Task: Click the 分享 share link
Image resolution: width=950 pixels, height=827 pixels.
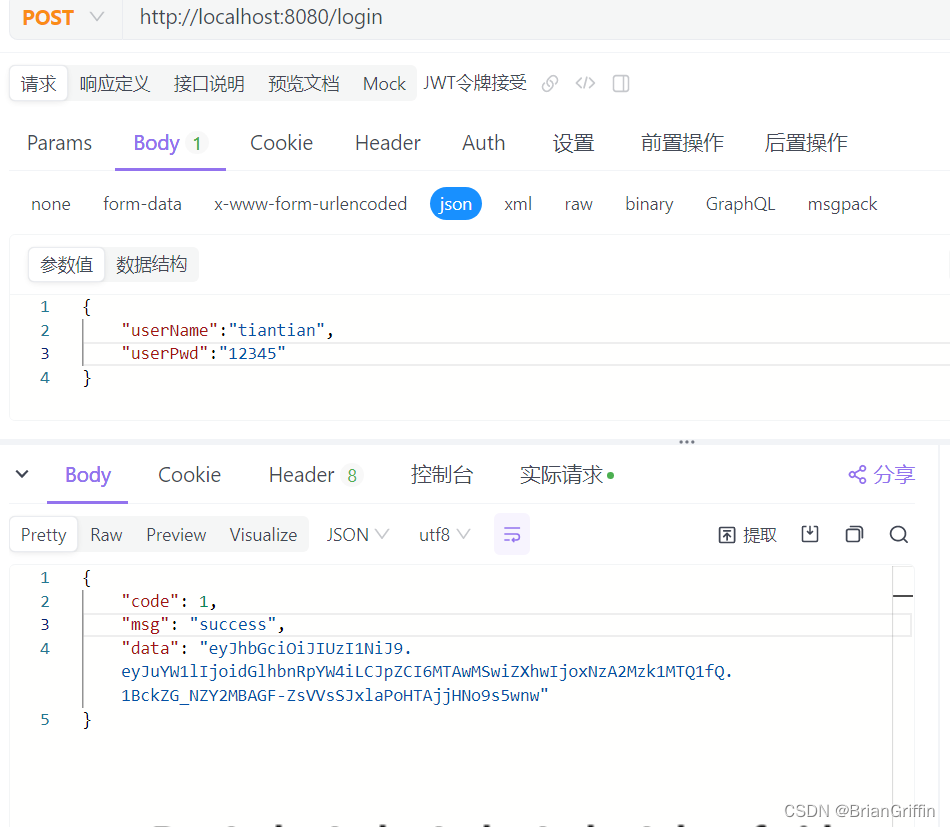Action: [881, 474]
